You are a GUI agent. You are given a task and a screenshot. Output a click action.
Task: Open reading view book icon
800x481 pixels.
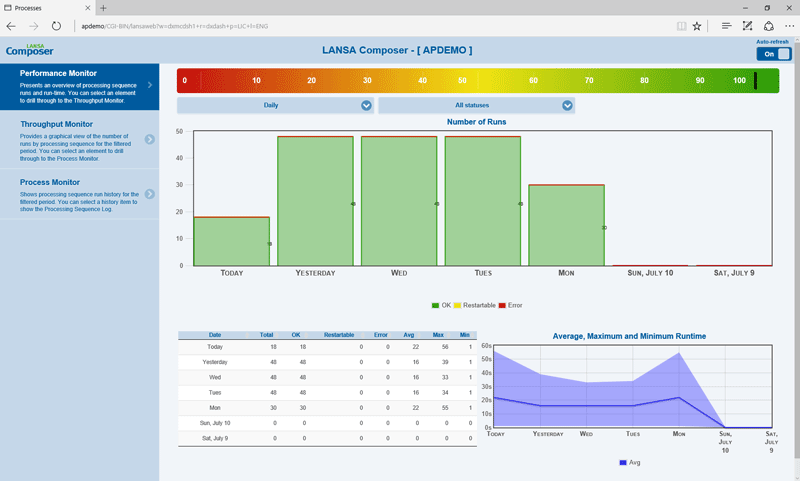tap(681, 26)
